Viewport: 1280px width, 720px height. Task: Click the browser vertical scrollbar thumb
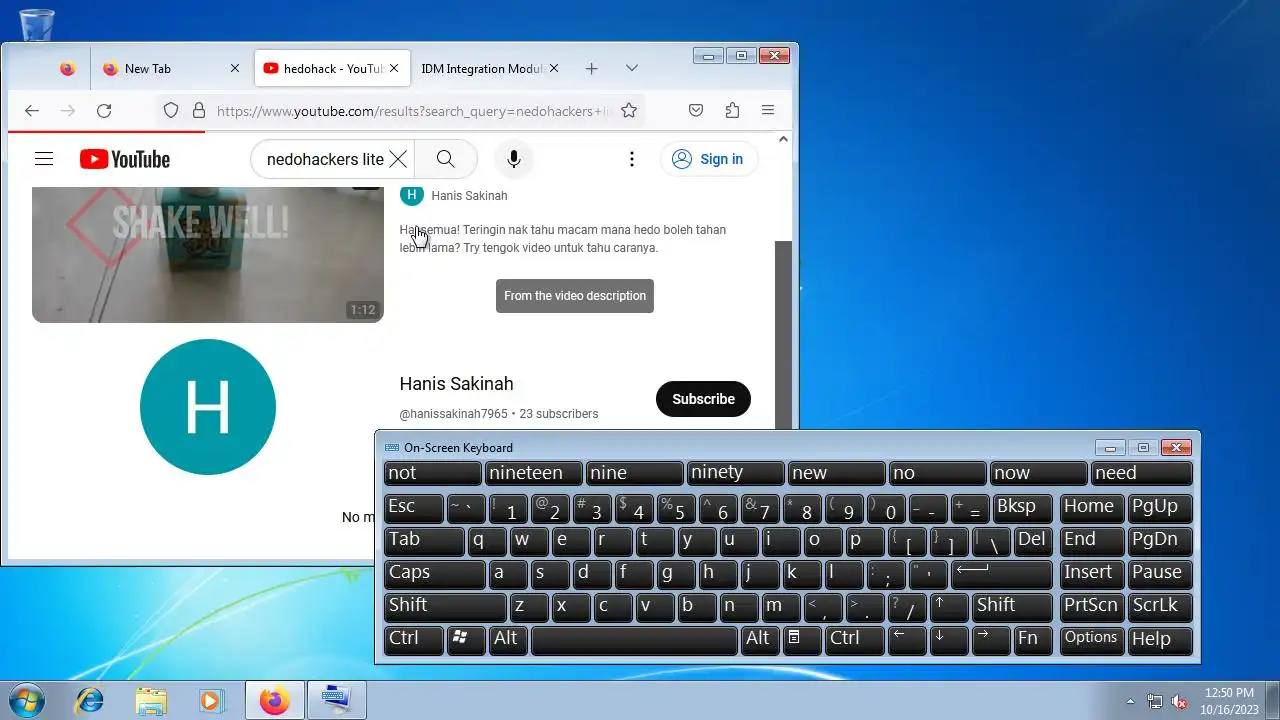tap(784, 335)
